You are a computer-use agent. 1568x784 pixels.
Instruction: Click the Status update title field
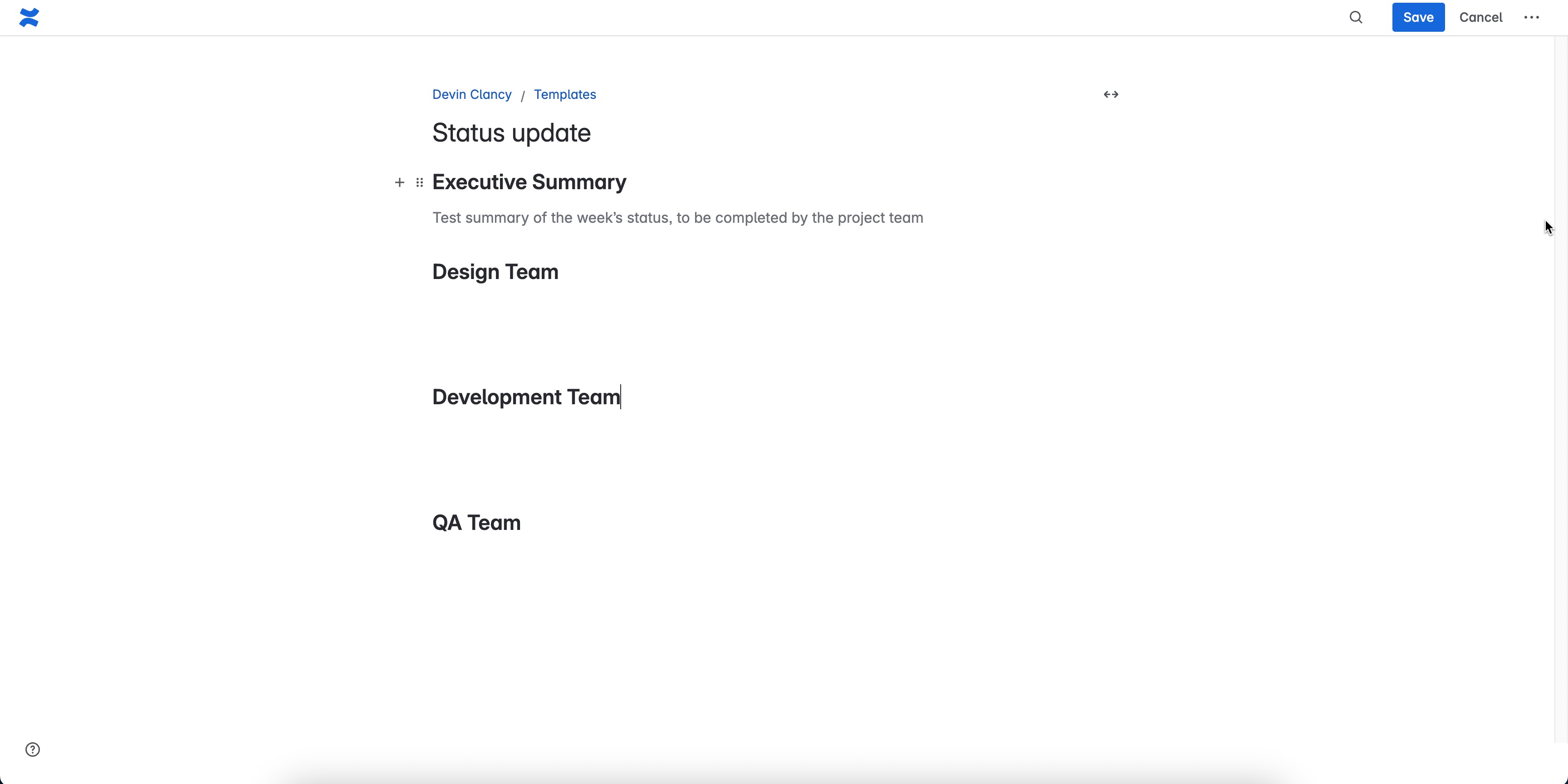coord(511,132)
